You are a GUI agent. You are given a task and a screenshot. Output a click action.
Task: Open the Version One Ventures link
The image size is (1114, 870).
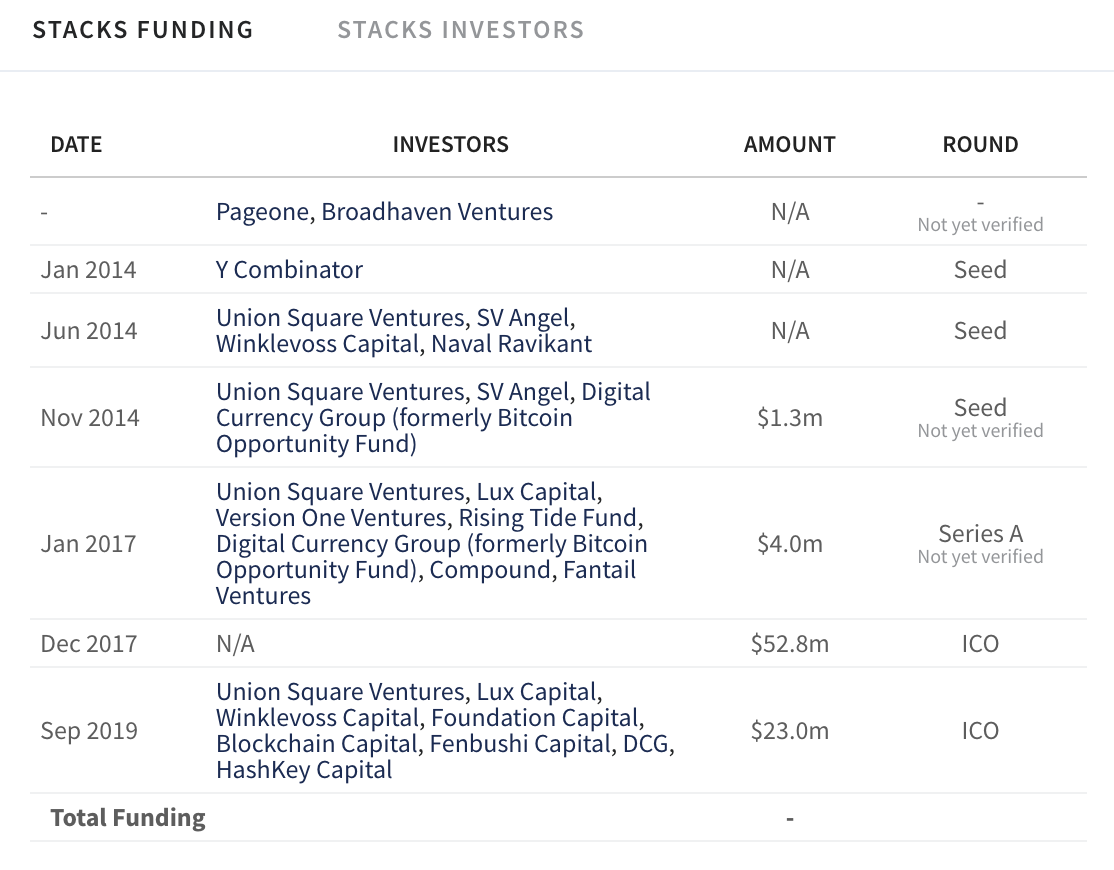(332, 518)
